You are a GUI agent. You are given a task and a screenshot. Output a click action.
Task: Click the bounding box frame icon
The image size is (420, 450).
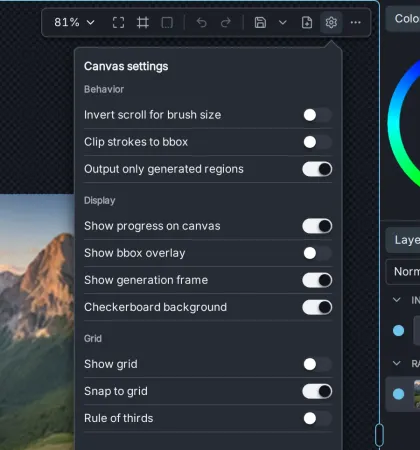click(x=143, y=23)
